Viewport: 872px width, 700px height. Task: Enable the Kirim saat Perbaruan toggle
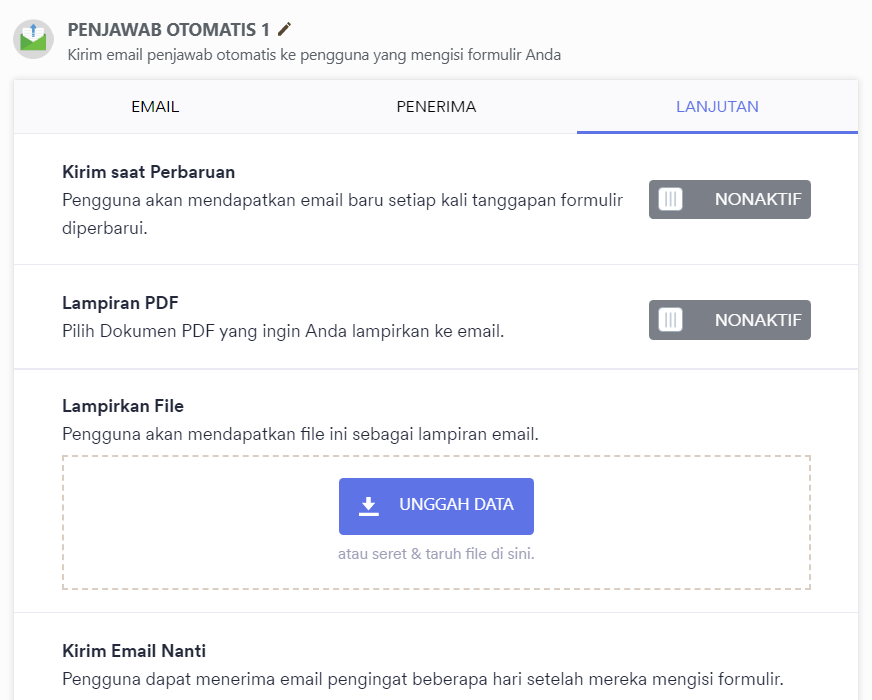pos(730,199)
